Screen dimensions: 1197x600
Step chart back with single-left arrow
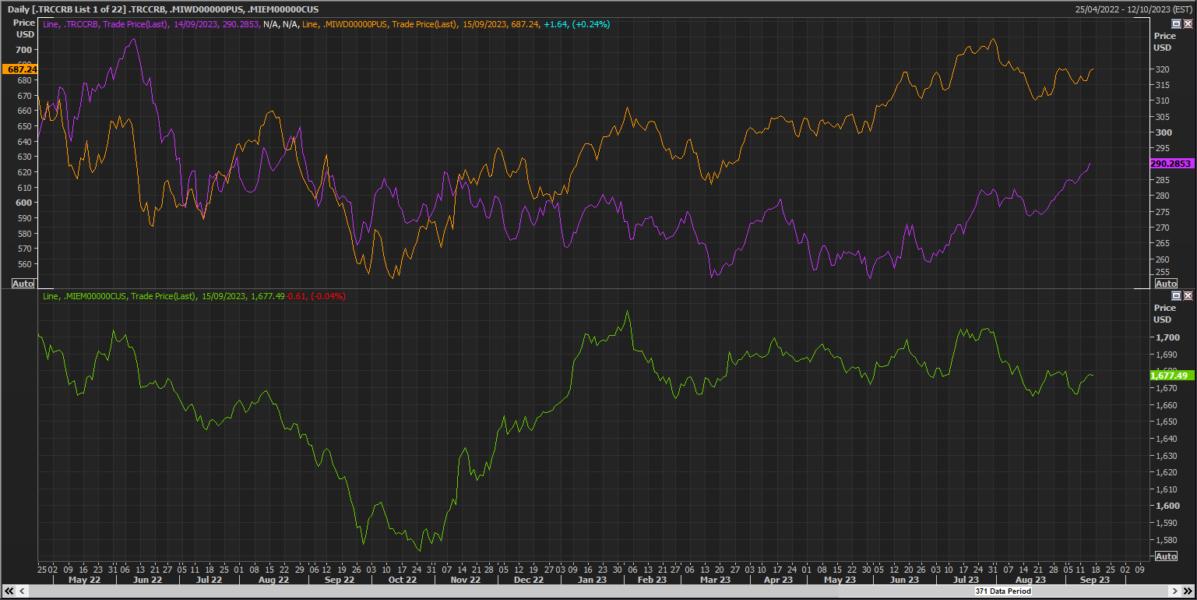22,591
